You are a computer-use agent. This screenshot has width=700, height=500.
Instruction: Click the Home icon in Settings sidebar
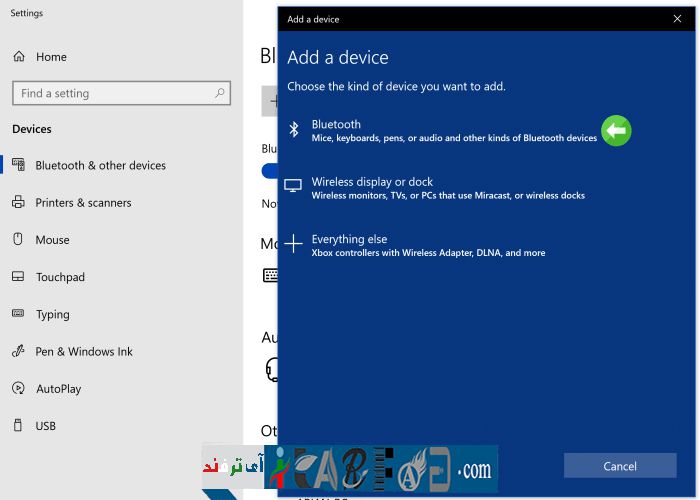(x=19, y=57)
